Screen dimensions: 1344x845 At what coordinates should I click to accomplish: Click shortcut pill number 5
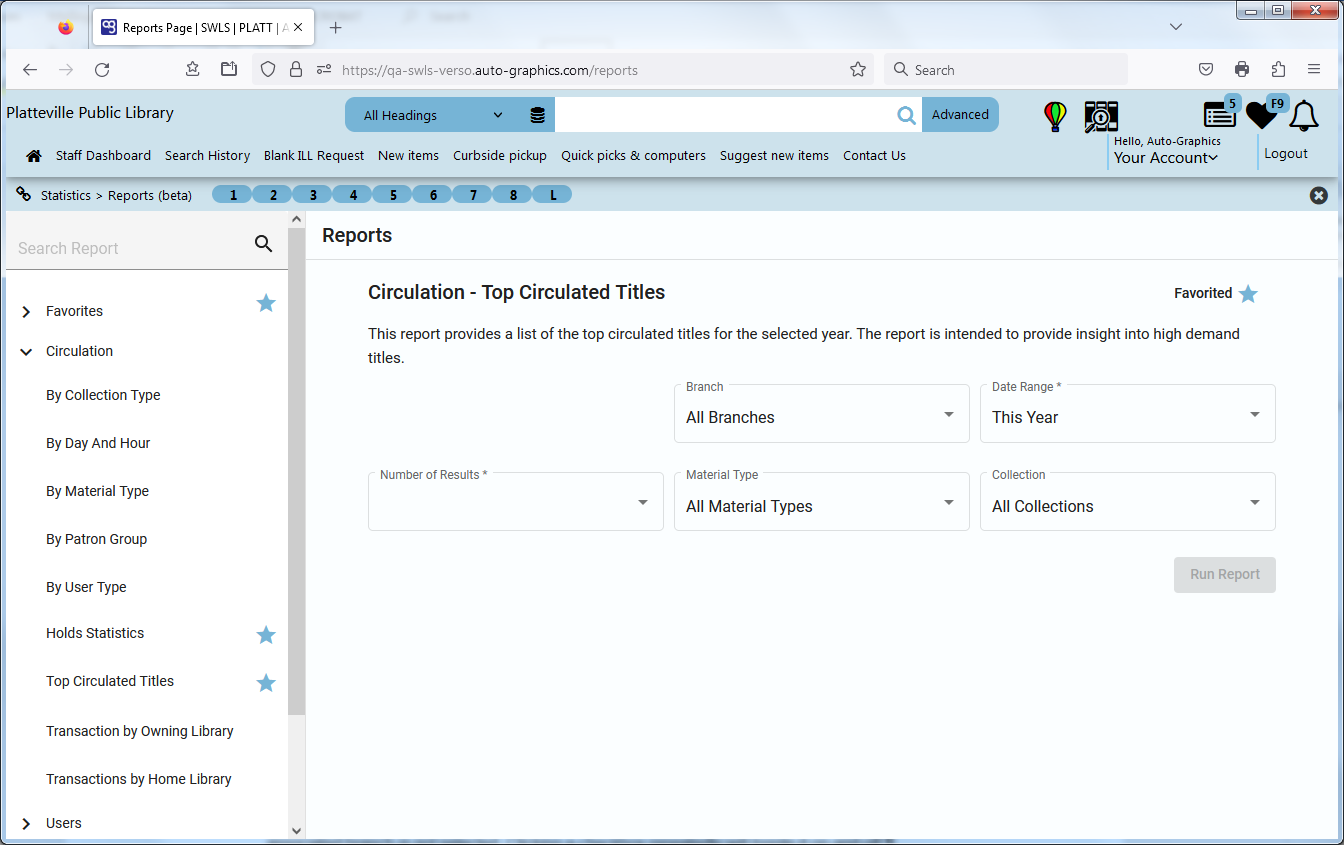coord(393,195)
